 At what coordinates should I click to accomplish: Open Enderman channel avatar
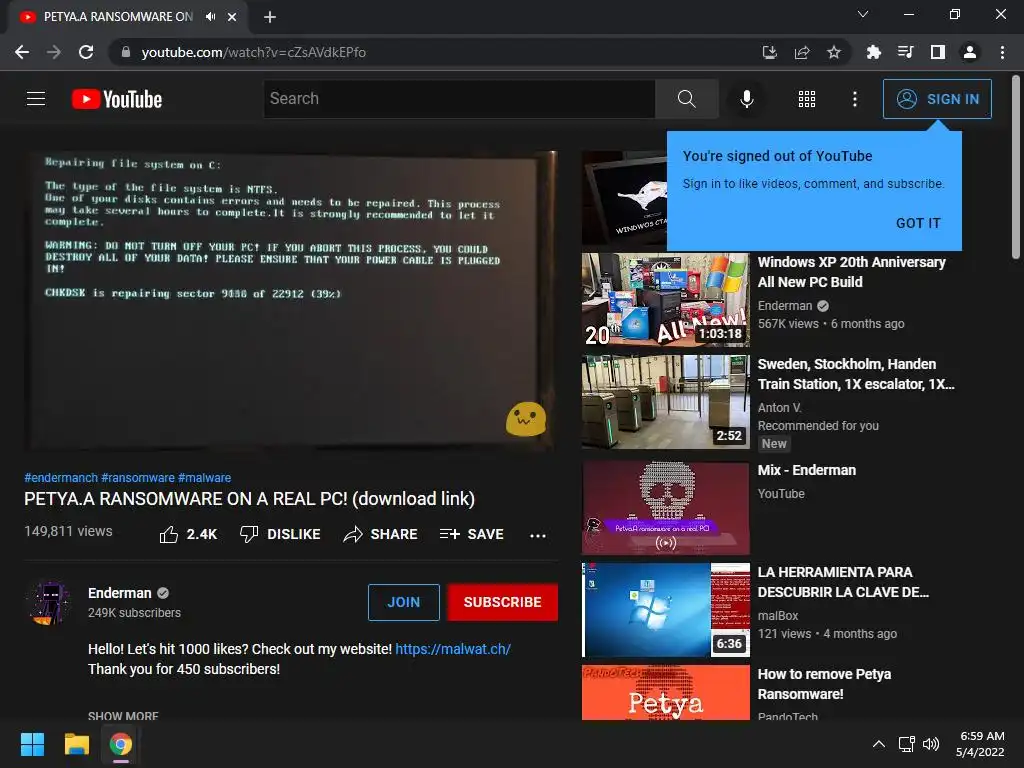tap(48, 602)
